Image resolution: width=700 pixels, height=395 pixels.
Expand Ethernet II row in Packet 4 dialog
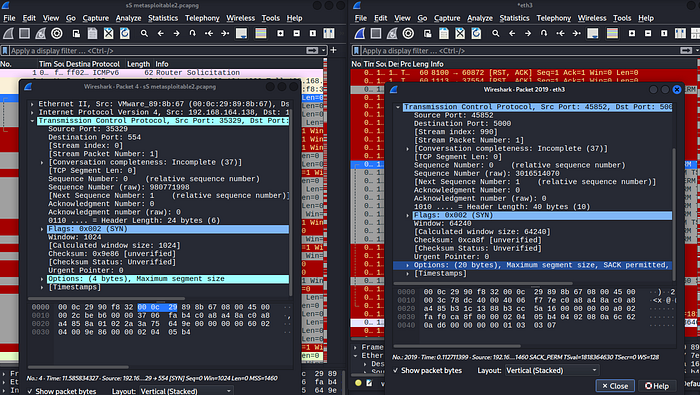pos(32,104)
